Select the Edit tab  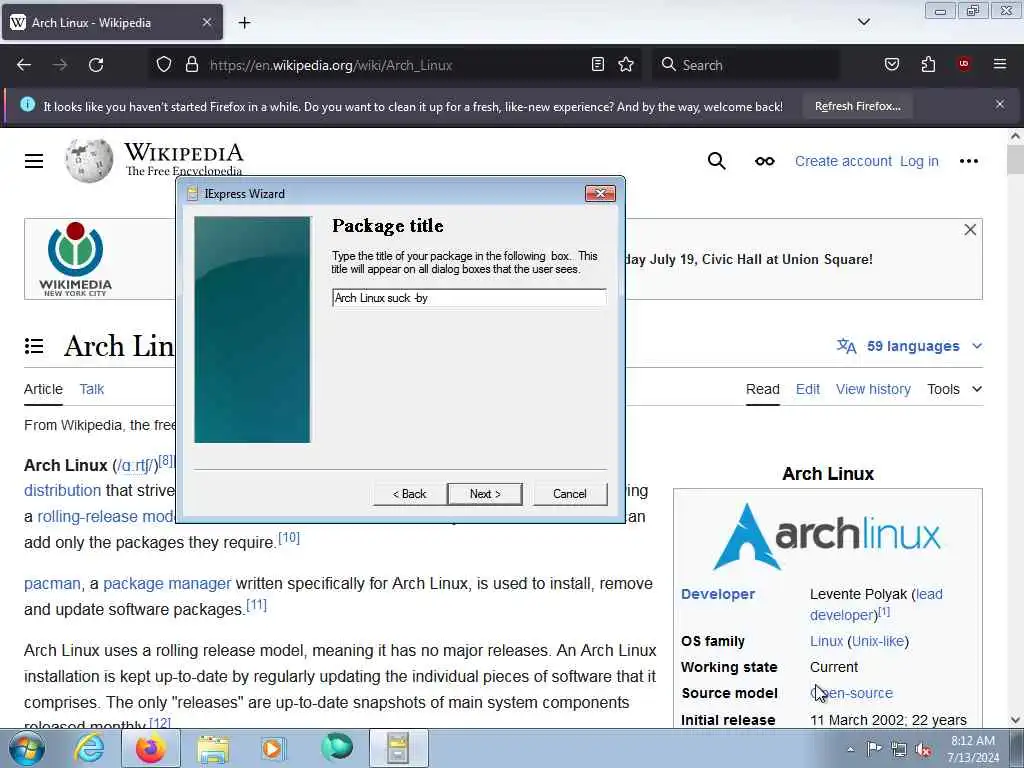807,389
